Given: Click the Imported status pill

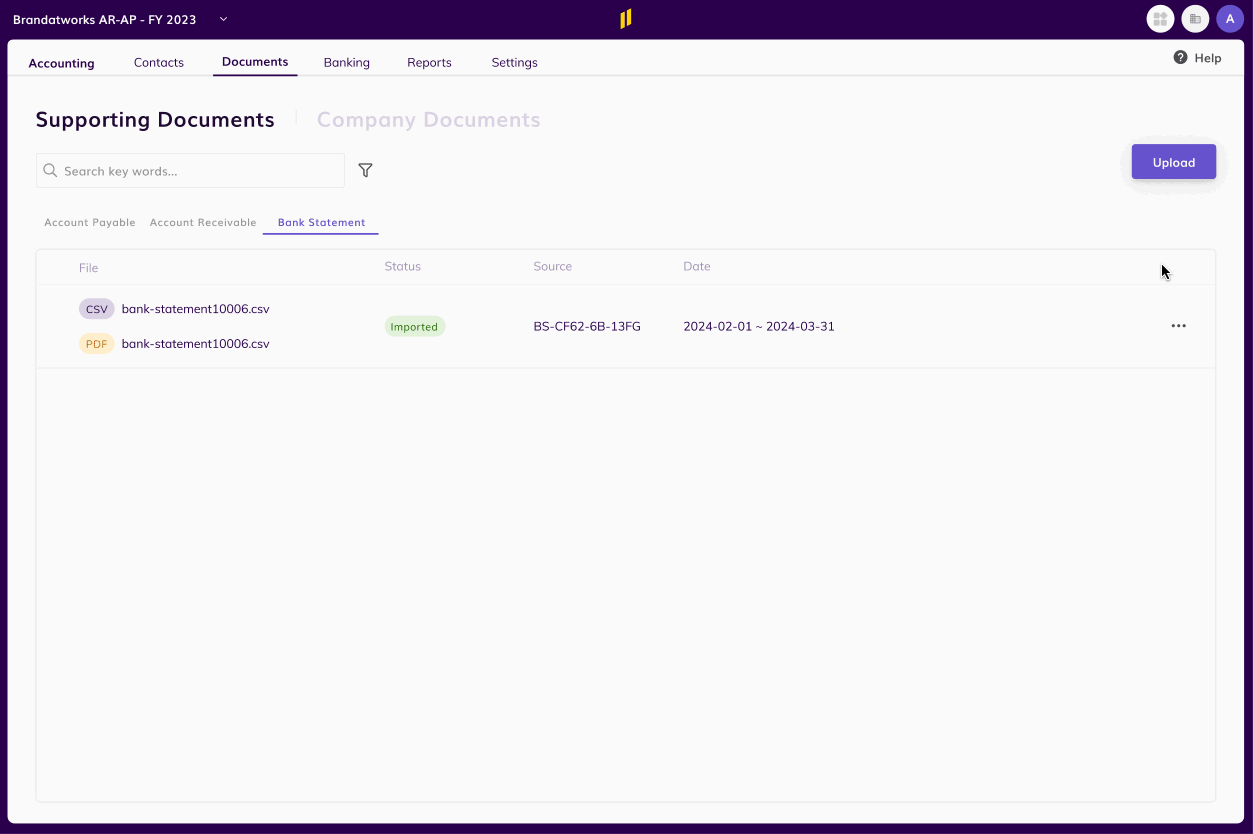Looking at the screenshot, I should 414,326.
